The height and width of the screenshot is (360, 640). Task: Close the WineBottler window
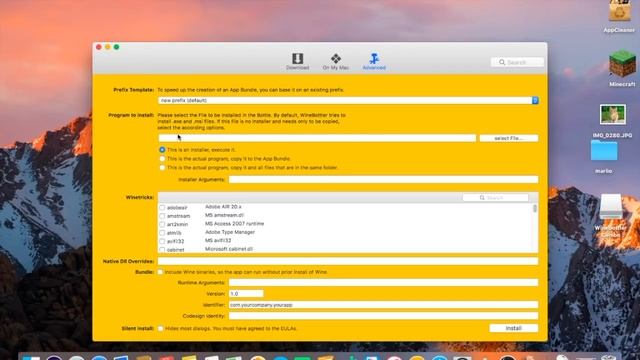click(99, 47)
